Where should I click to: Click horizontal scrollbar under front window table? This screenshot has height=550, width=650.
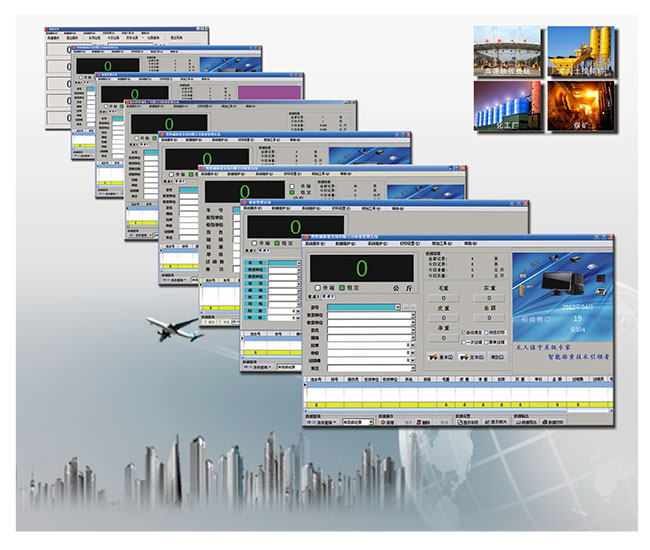[x=458, y=410]
